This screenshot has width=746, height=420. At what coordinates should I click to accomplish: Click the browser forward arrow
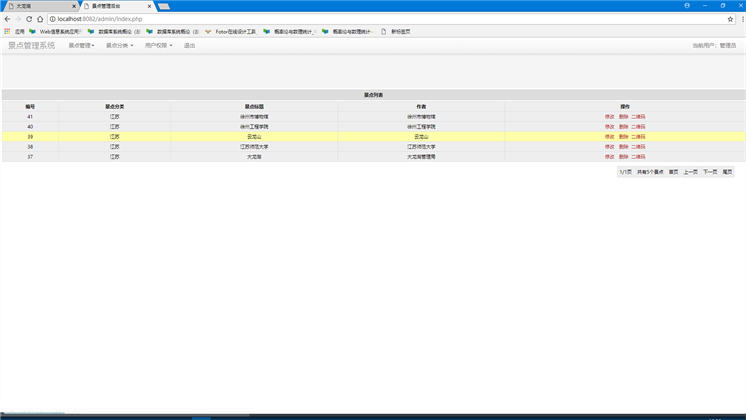click(18, 19)
